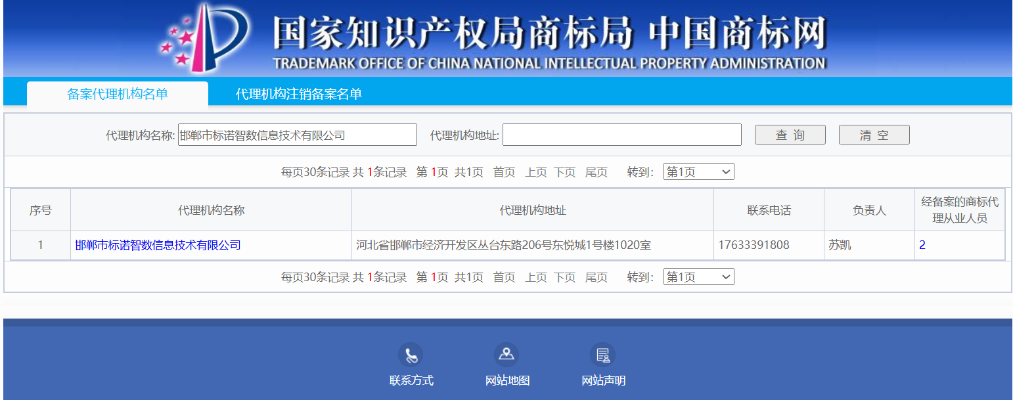The width and height of the screenshot is (1013, 400).
Task: Click the 经备案的商标代理从业人员 column header
Action: [959, 210]
